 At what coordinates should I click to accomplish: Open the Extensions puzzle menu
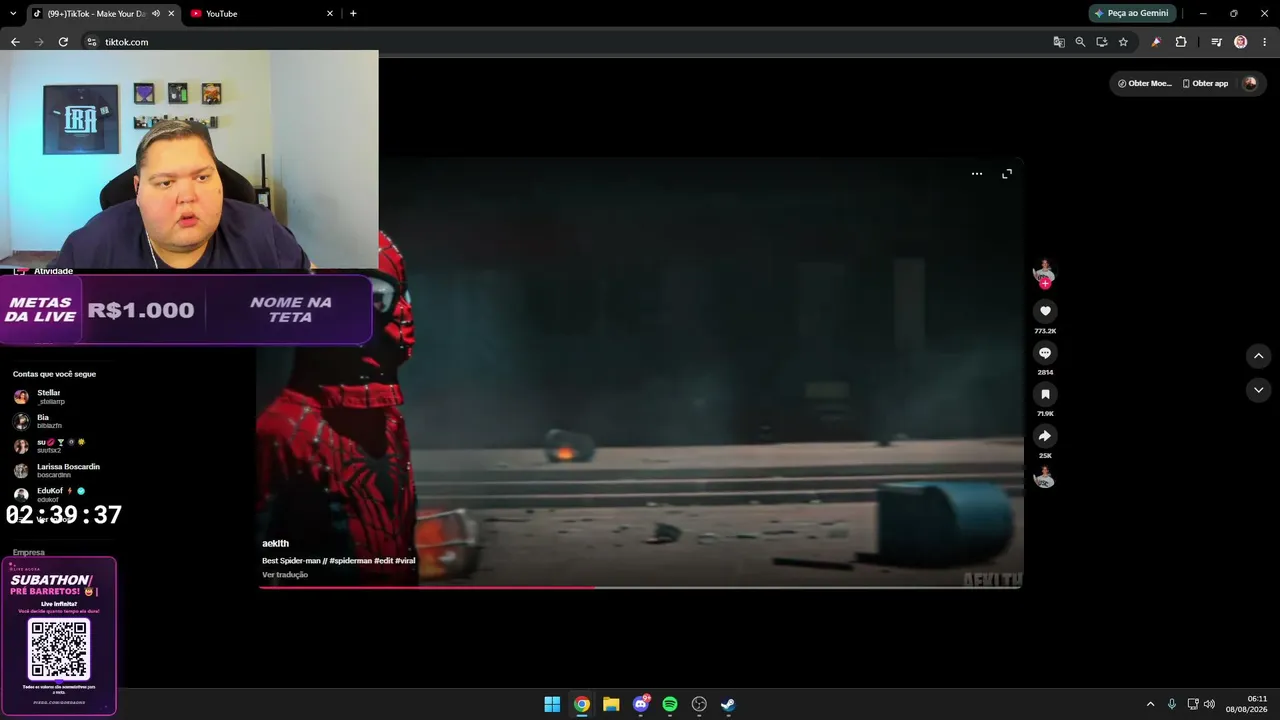click(1181, 42)
